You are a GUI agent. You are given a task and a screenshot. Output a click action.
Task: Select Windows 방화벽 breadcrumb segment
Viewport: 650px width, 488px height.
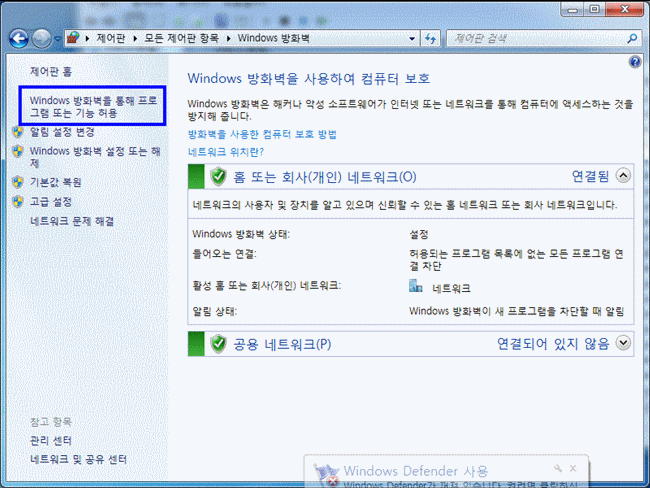coord(274,38)
